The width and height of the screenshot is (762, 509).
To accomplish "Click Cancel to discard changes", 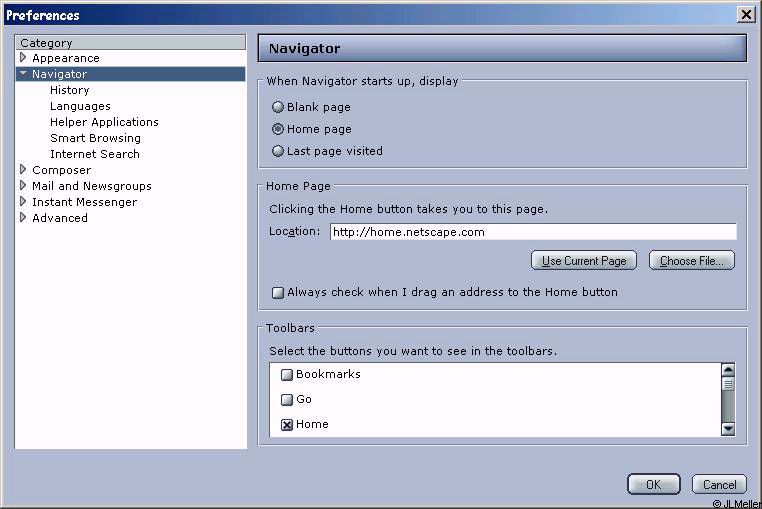I will coord(719,484).
